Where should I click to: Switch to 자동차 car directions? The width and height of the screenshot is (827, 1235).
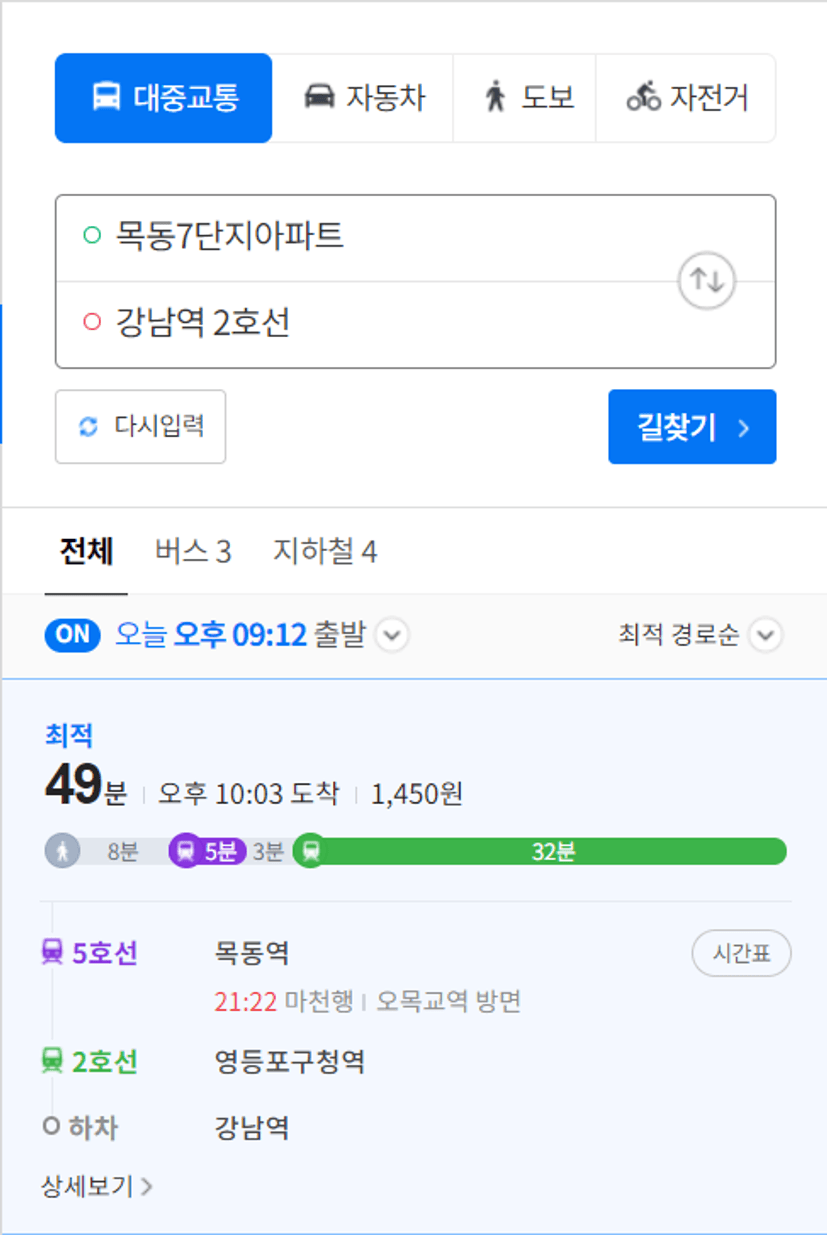(363, 98)
